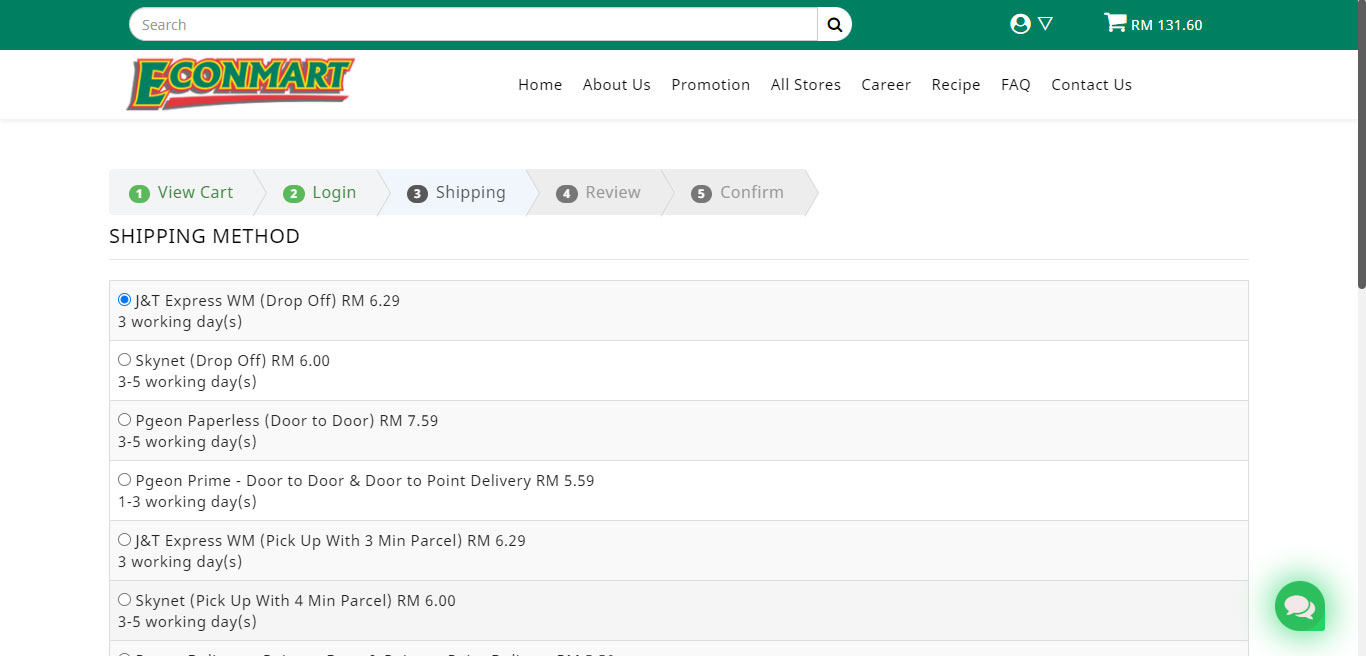Expand the account dropdown triangle
This screenshot has height=656, width=1366.
point(1045,24)
